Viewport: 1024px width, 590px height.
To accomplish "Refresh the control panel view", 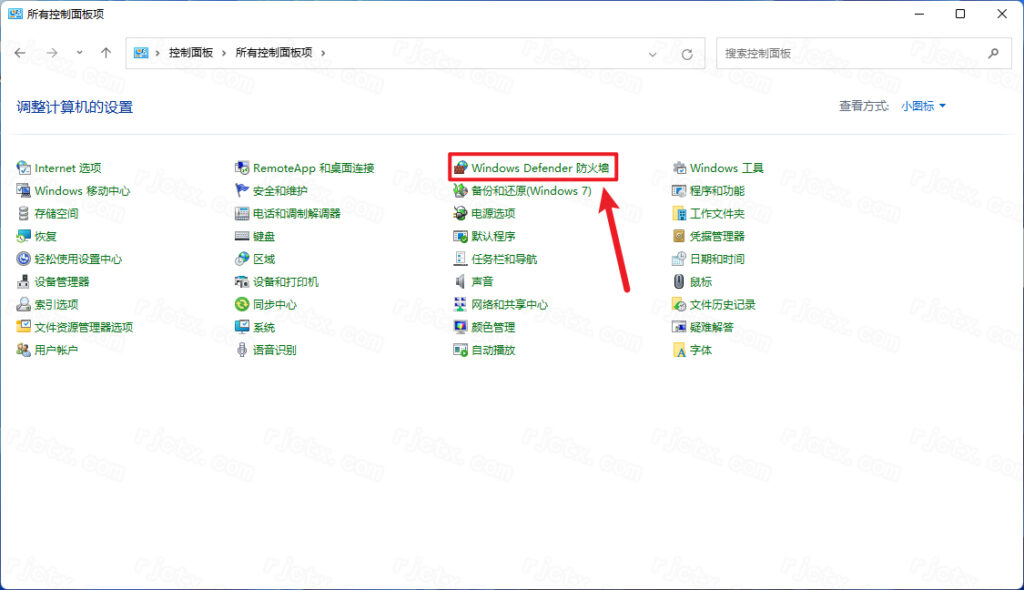I will [687, 54].
